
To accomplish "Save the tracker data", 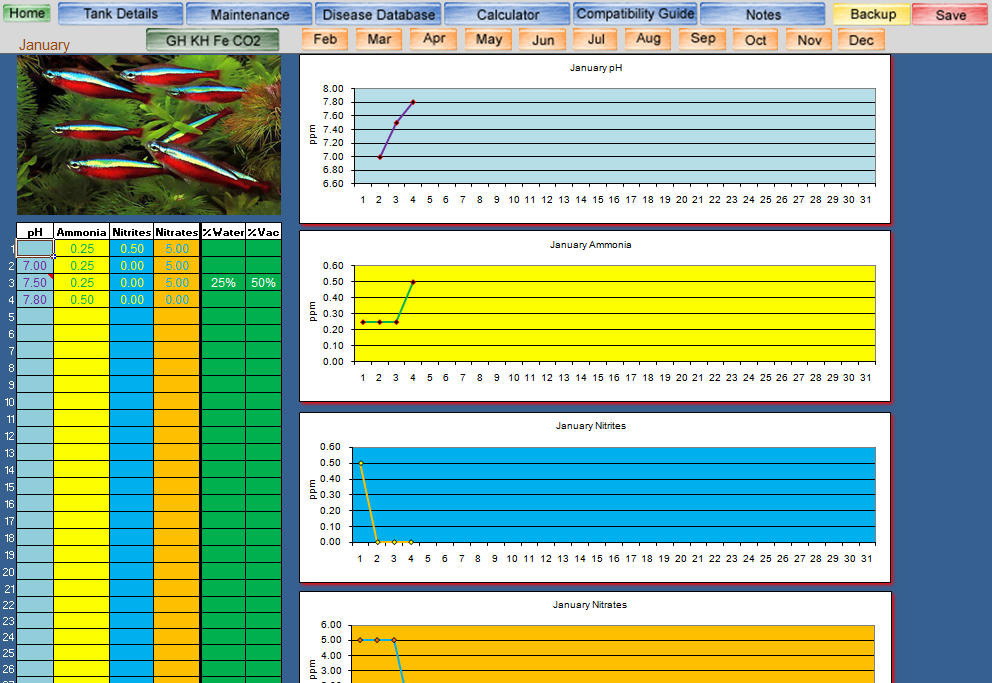I will (948, 15).
